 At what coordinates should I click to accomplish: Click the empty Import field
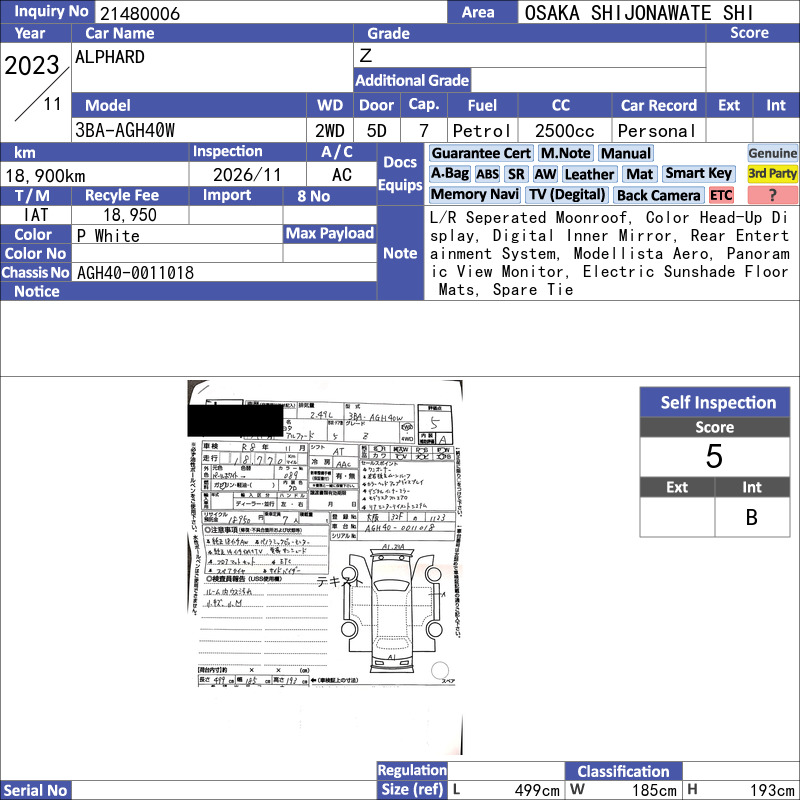236,215
